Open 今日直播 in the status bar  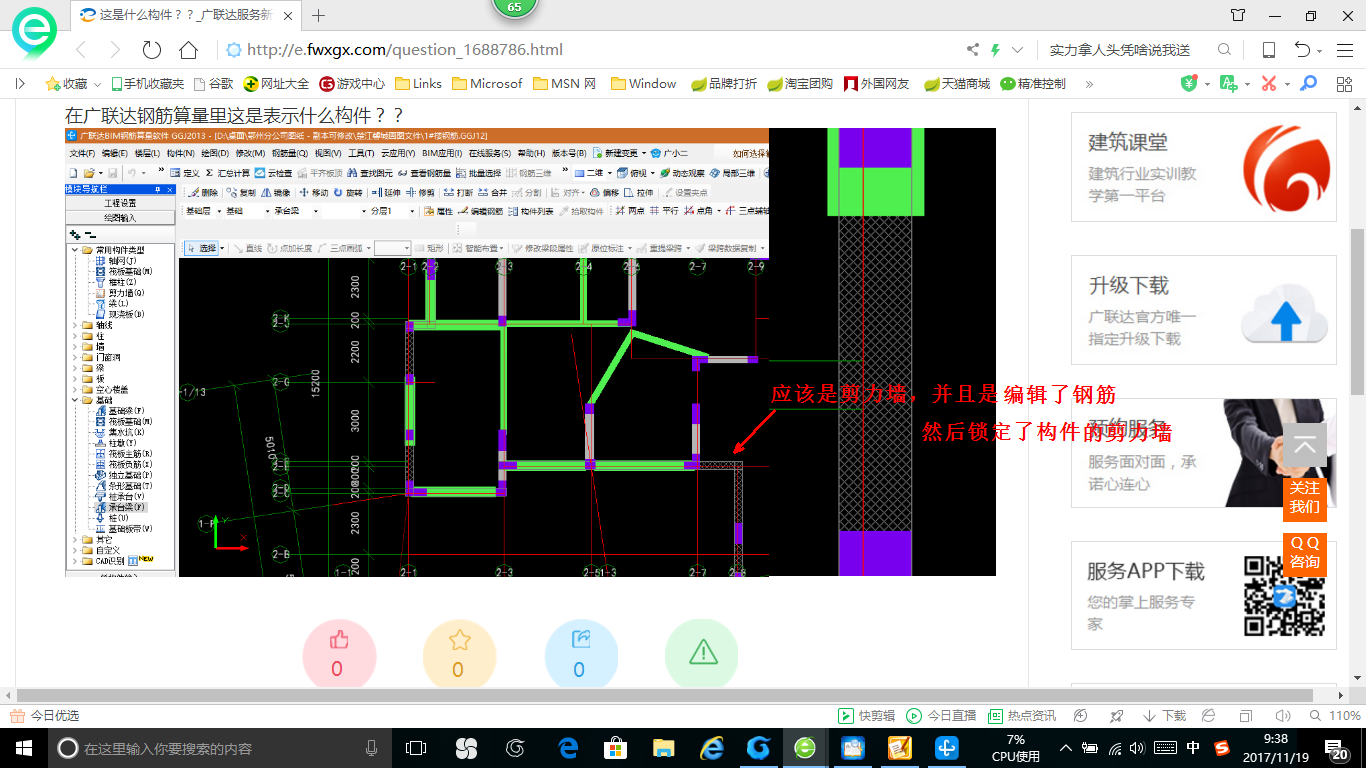(x=941, y=716)
